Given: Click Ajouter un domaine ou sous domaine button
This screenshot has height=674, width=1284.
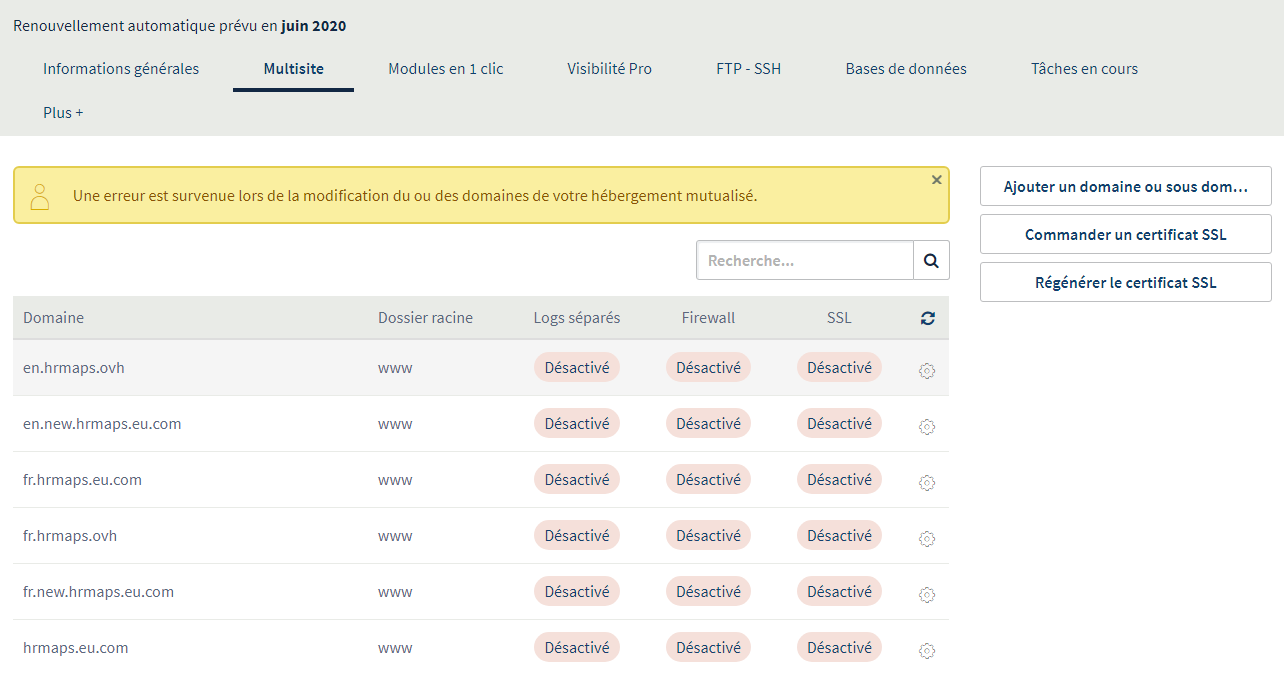Looking at the screenshot, I should [x=1125, y=187].
